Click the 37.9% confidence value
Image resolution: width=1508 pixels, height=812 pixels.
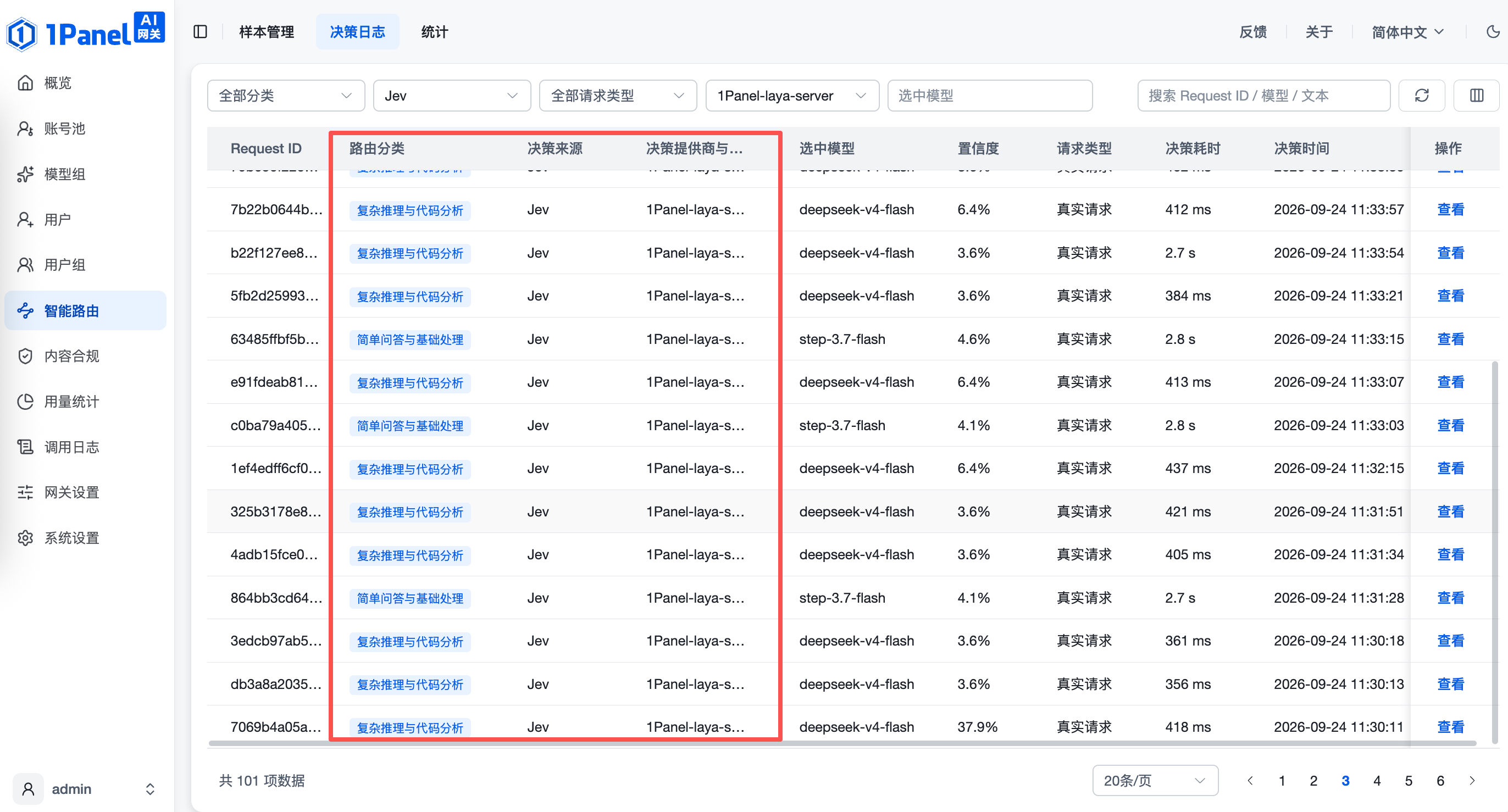[977, 727]
